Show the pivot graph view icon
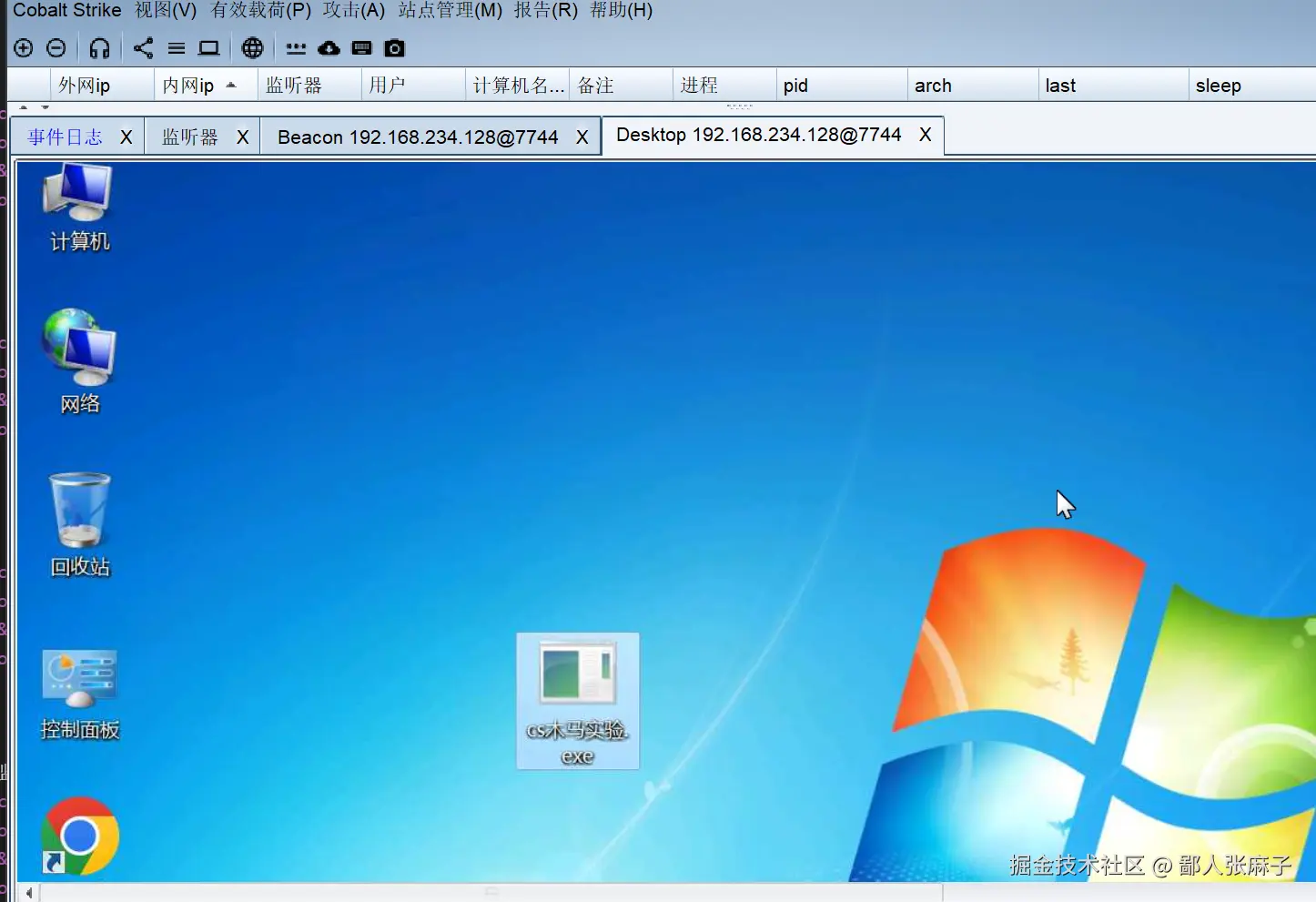Screen dimensions: 1316x902 click(x=143, y=48)
